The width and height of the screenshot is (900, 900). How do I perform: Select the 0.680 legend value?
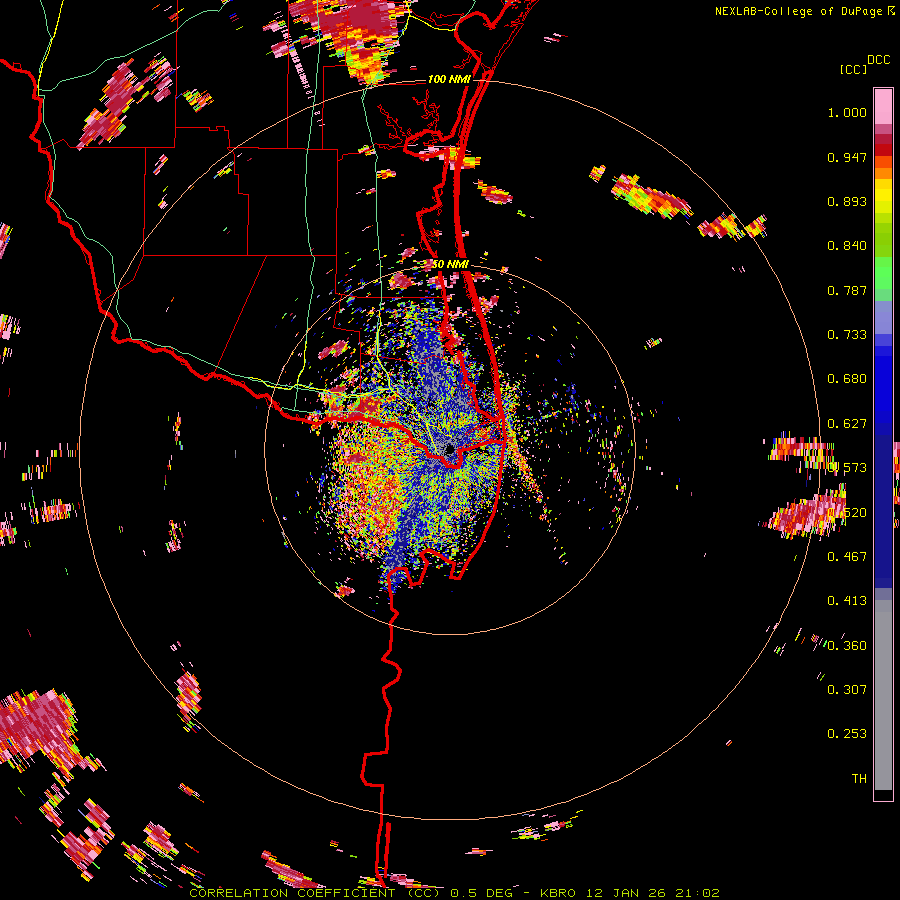[x=847, y=379]
